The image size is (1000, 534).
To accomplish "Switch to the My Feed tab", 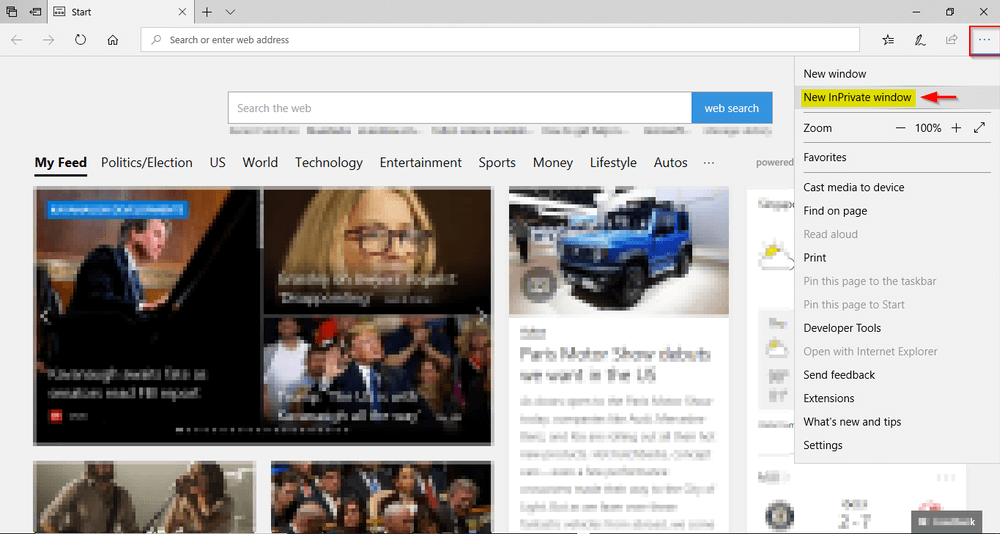I will 61,163.
